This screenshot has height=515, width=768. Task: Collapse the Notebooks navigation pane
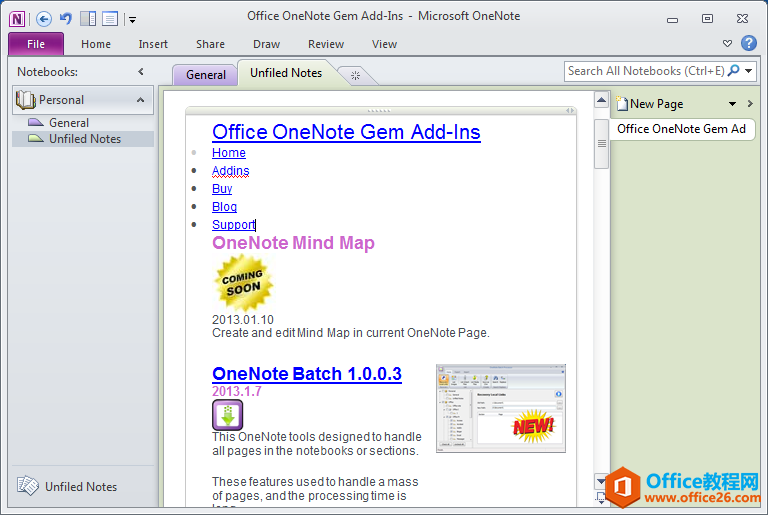[141, 72]
